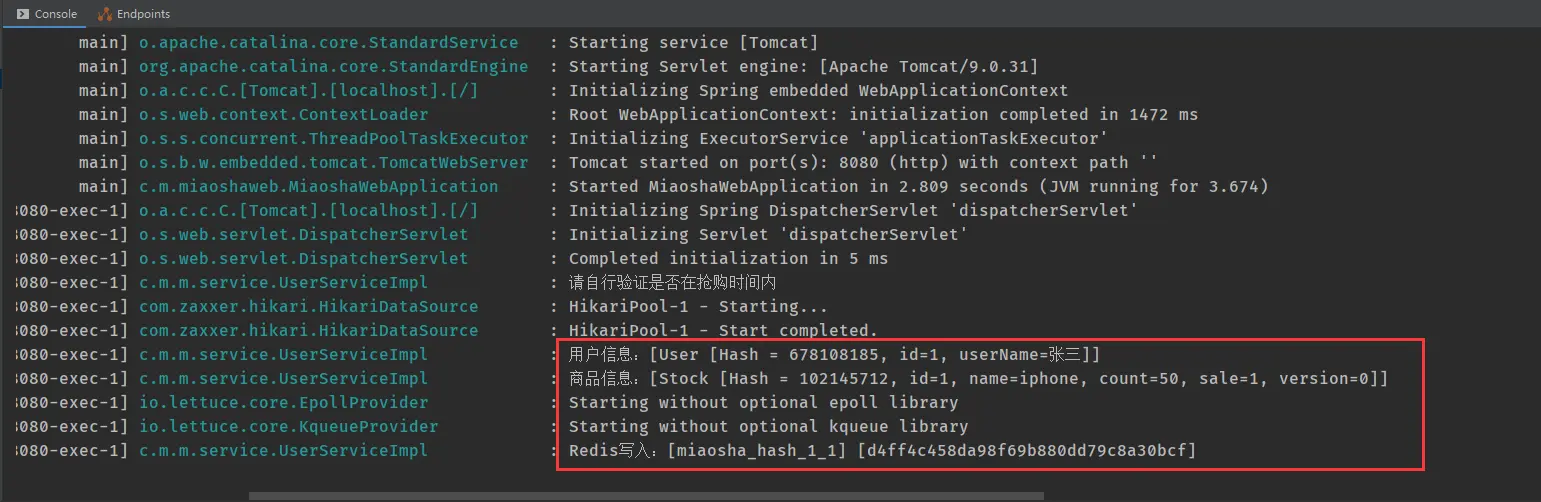Click the 用户信息 User Hash log line
Viewport: 1541px width, 502px height.
(x=835, y=354)
